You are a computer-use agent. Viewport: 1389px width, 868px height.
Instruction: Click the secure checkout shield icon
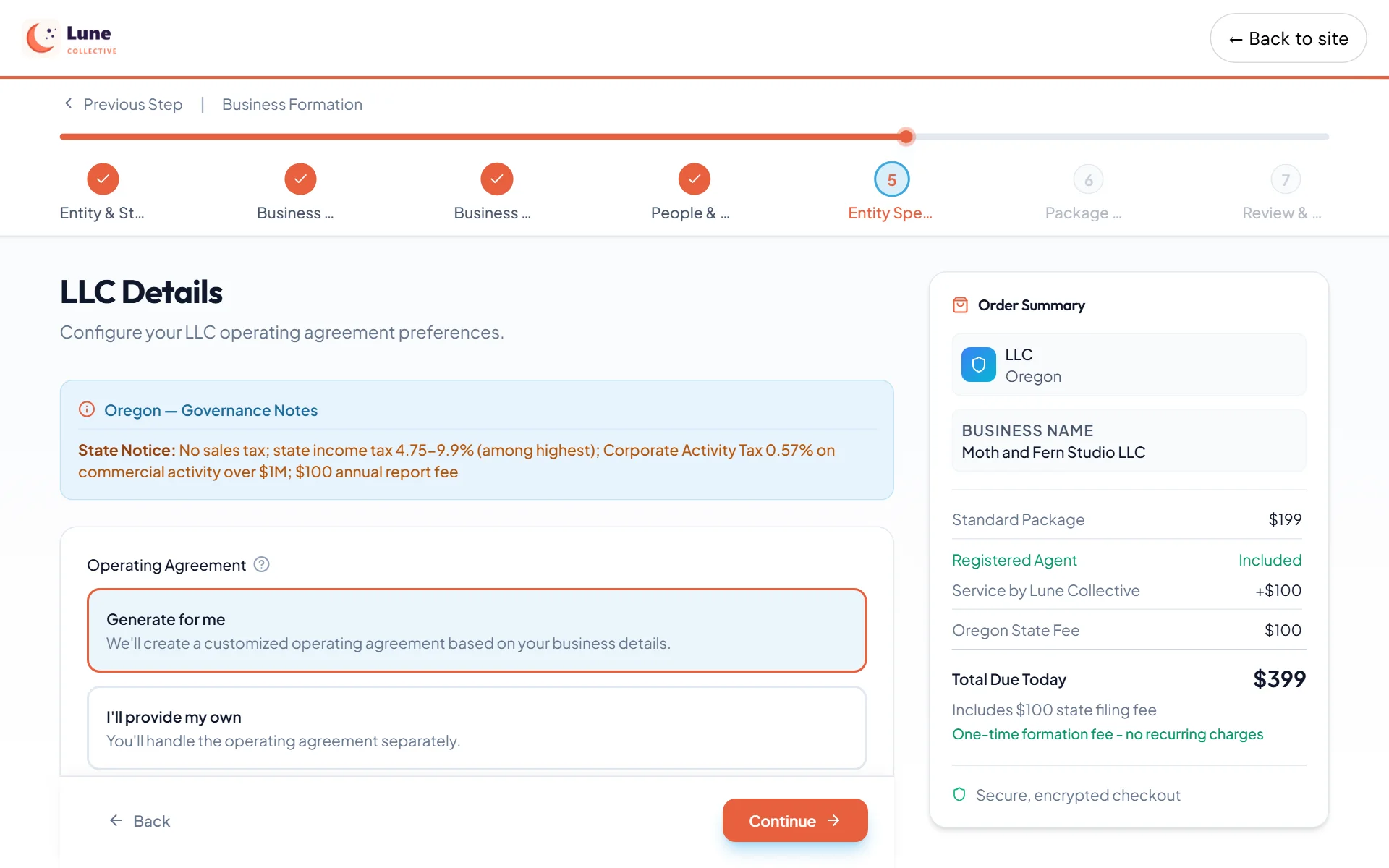point(959,794)
